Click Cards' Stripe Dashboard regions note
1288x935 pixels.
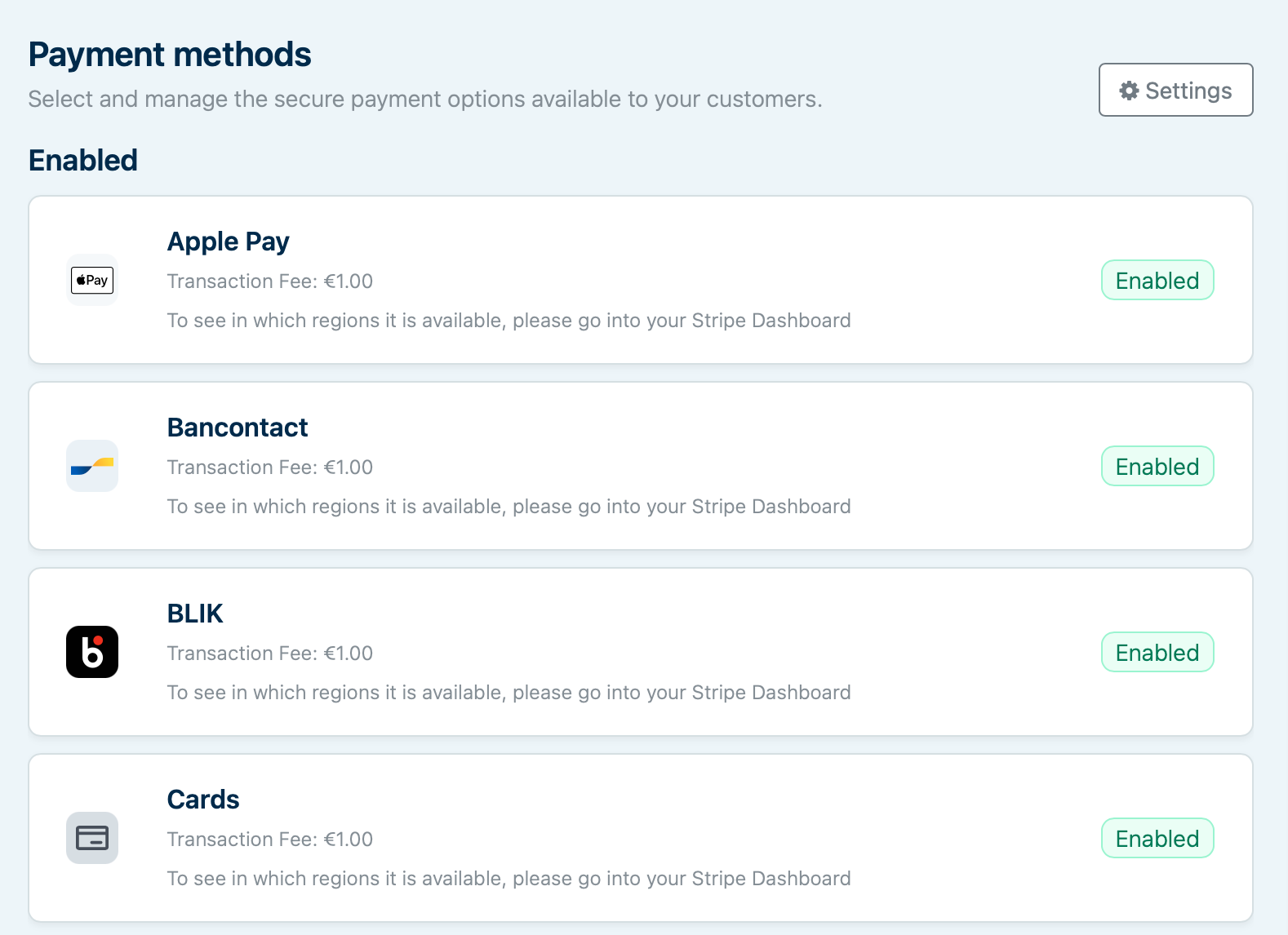coord(509,879)
